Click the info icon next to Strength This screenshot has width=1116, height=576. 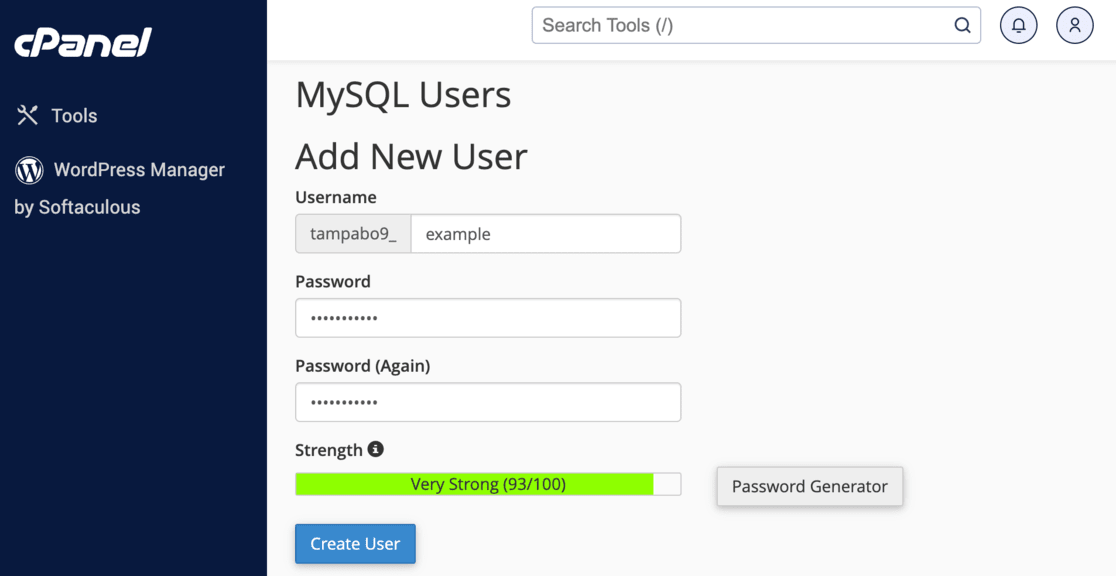[375, 449]
